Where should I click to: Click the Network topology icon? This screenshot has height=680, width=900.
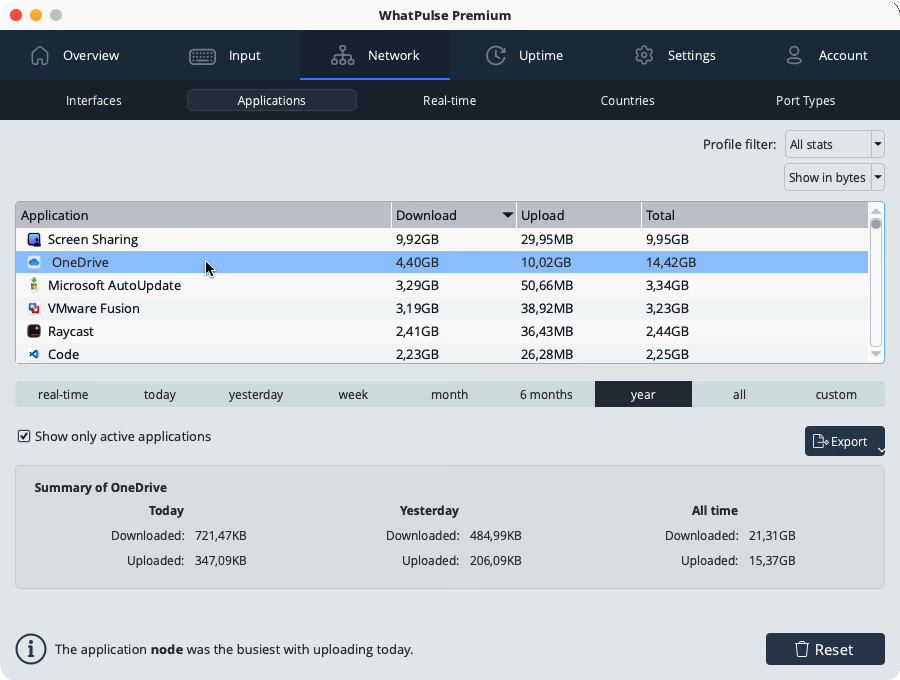[342, 56]
